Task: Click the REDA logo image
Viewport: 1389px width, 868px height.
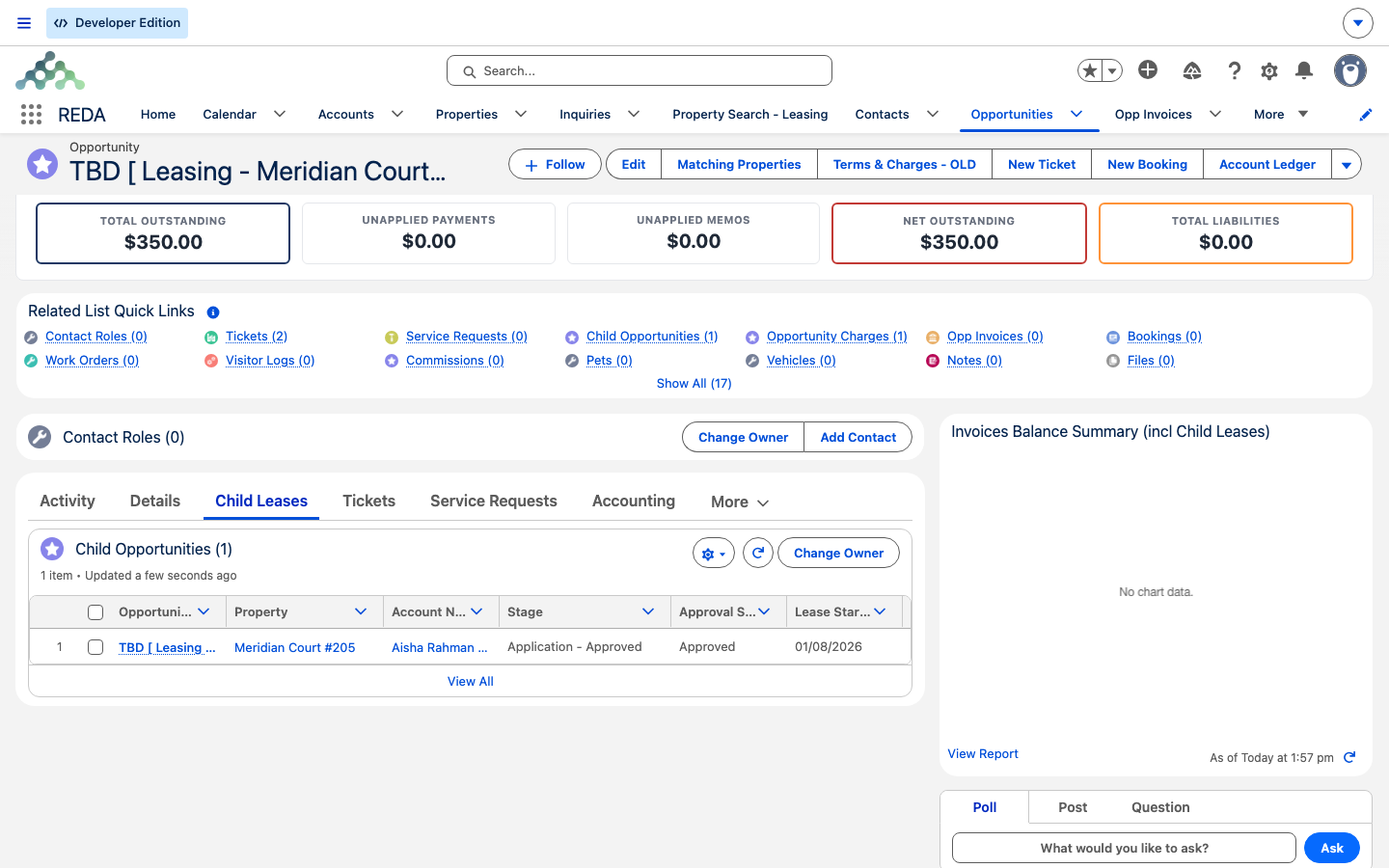Action: [50, 71]
